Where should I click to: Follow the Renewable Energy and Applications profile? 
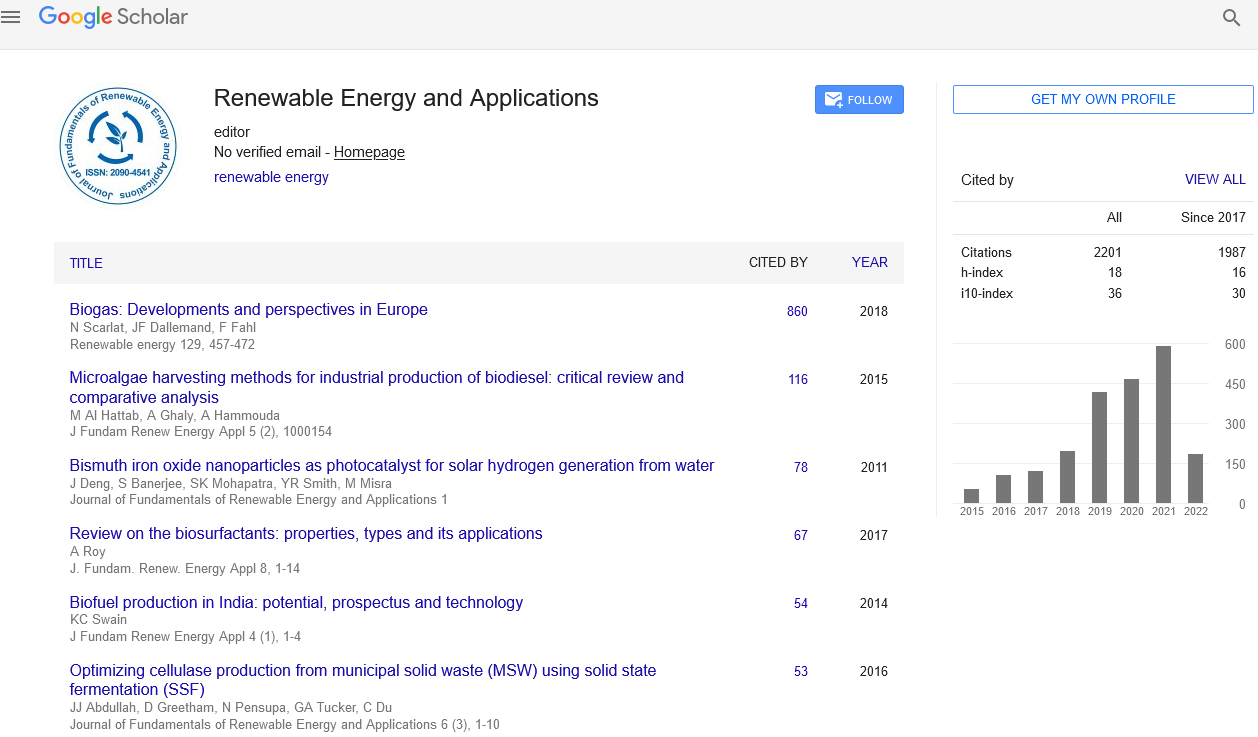pos(859,100)
